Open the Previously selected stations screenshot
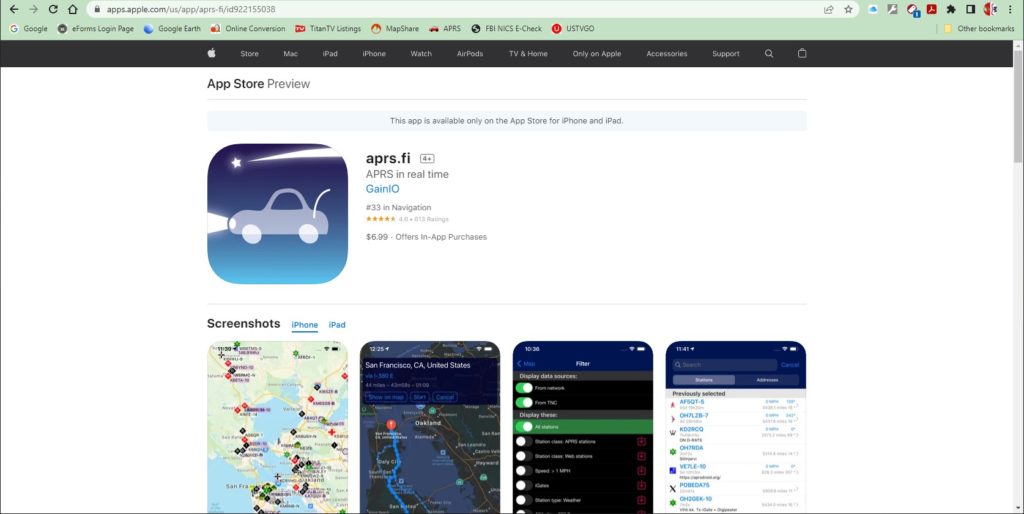 tap(735, 427)
